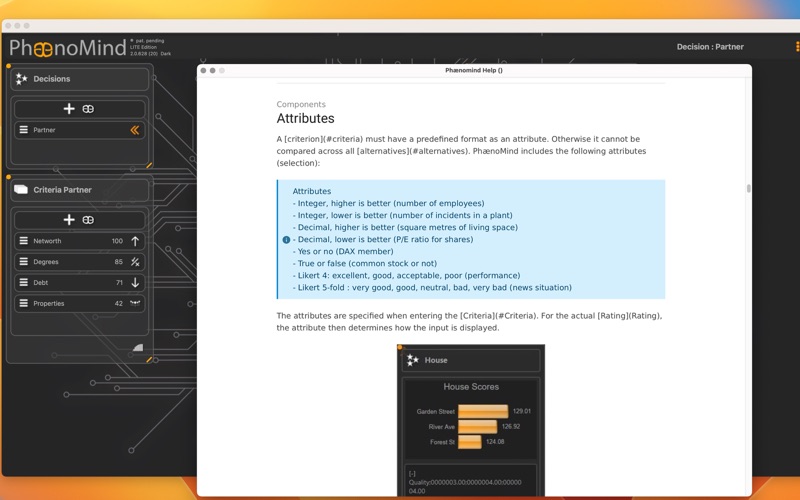The image size is (800, 500).
Task: Minimize the Phaenomind Help window
Action: 213,70
